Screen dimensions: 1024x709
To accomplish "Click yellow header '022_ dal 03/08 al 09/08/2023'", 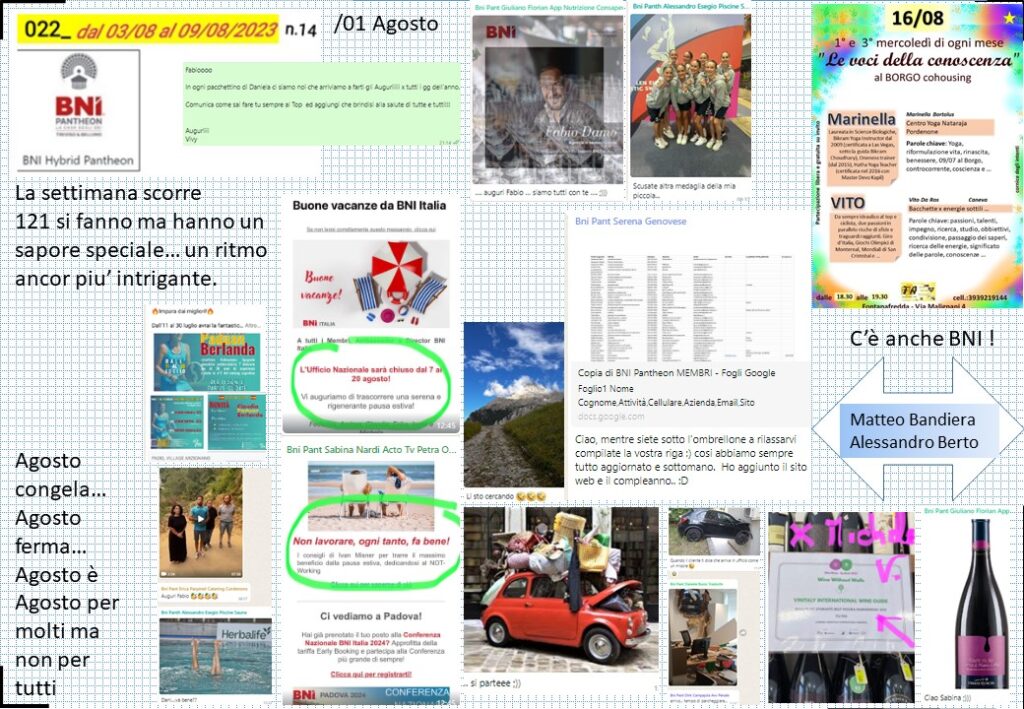I will [148, 29].
